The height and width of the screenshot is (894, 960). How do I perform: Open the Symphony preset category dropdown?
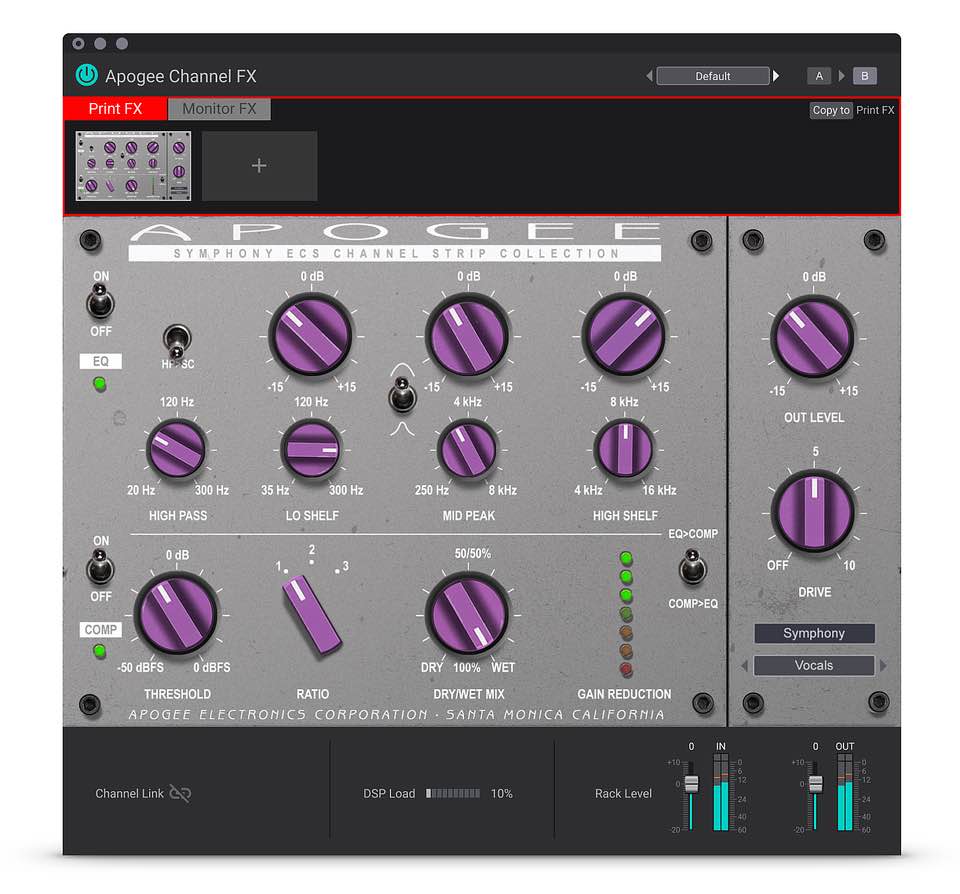tap(814, 633)
